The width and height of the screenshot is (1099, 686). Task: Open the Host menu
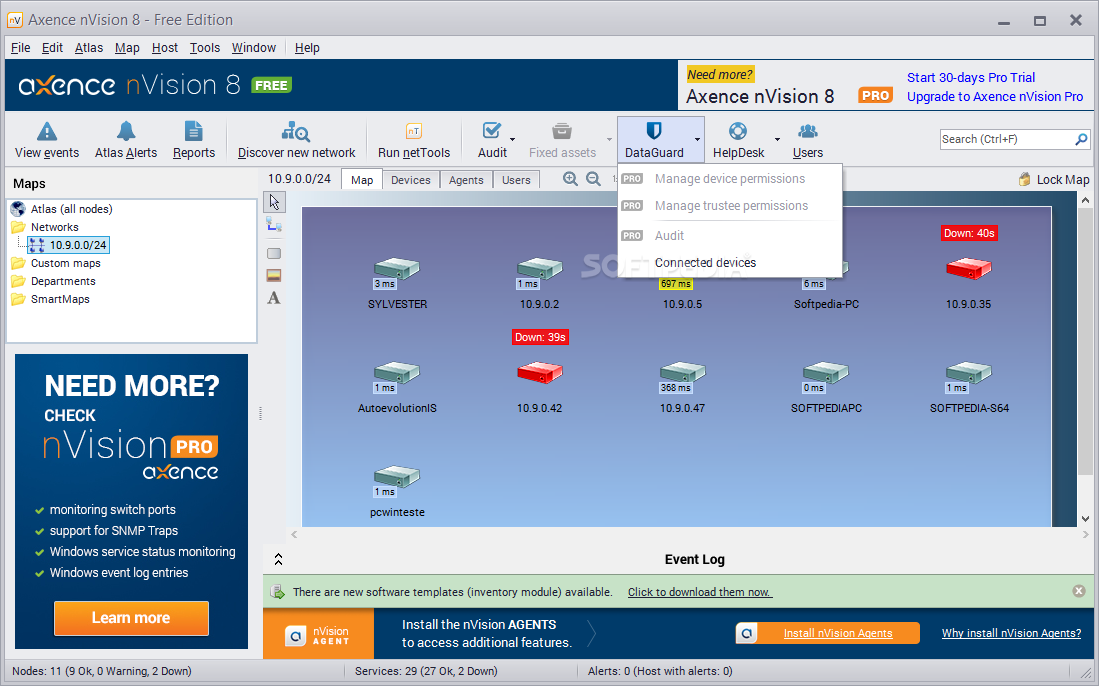click(x=165, y=48)
